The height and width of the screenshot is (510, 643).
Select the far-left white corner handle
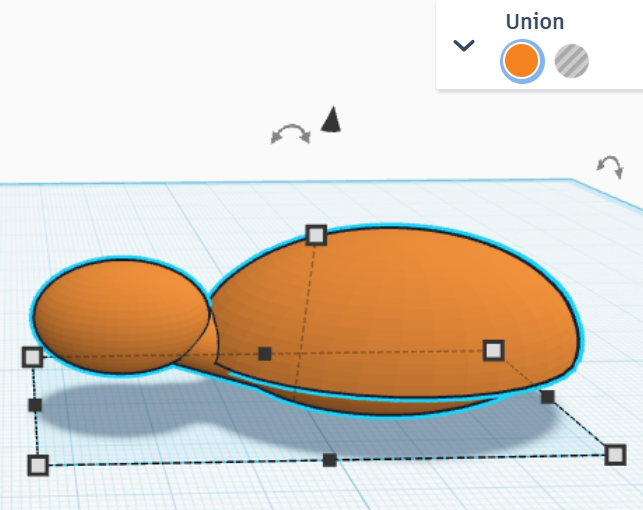(32, 356)
